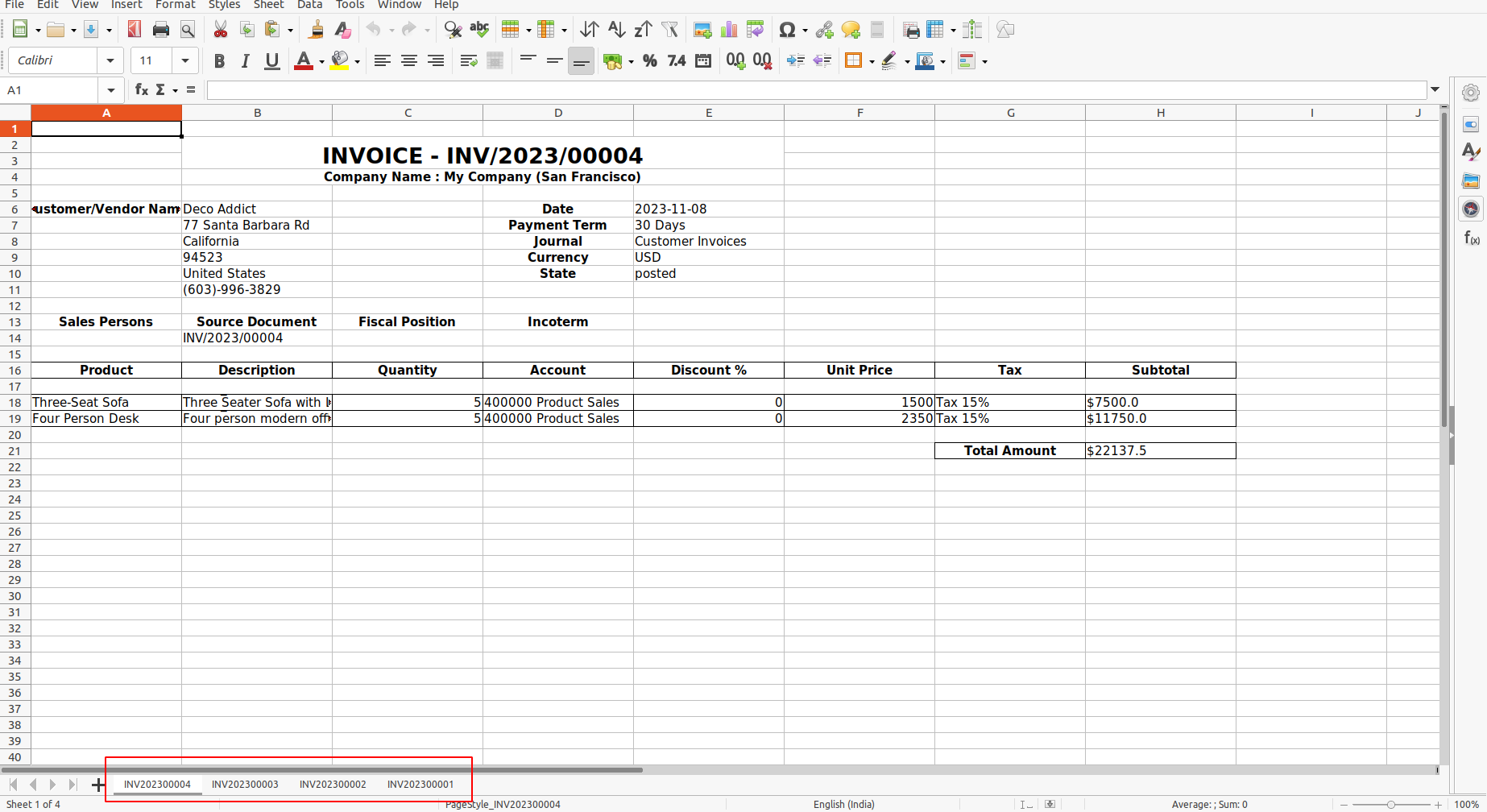The height and width of the screenshot is (812, 1487).
Task: Open the font size dropdown arrow
Action: coord(185,61)
